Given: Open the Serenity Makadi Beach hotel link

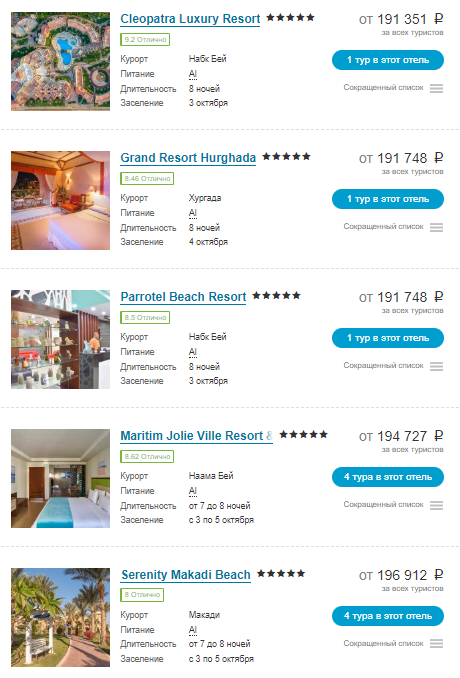Looking at the screenshot, I should click(186, 575).
